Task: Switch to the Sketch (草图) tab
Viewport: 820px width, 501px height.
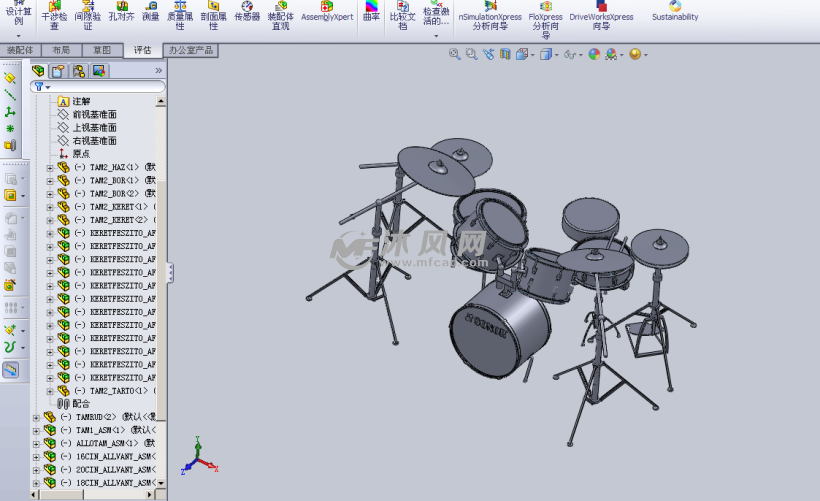Action: [x=102, y=50]
